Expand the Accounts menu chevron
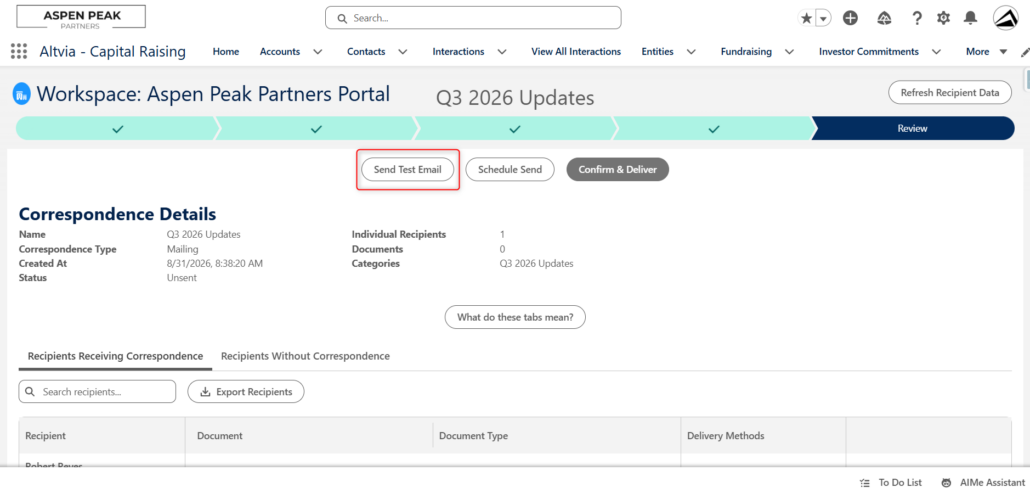 pyautogui.click(x=317, y=52)
